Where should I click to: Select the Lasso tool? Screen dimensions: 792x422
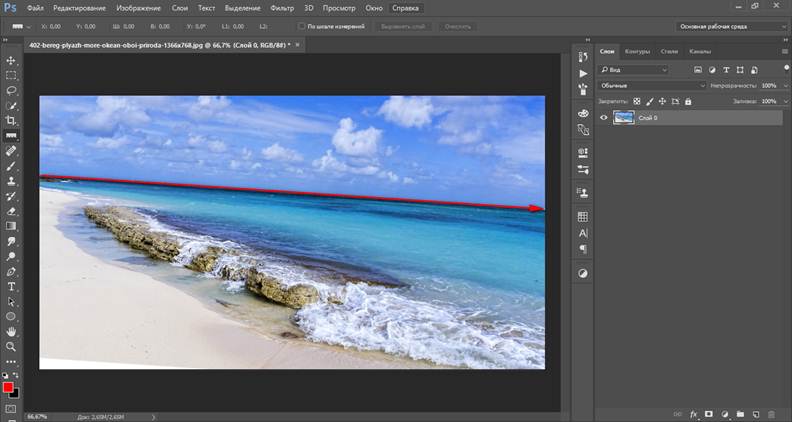pyautogui.click(x=11, y=90)
